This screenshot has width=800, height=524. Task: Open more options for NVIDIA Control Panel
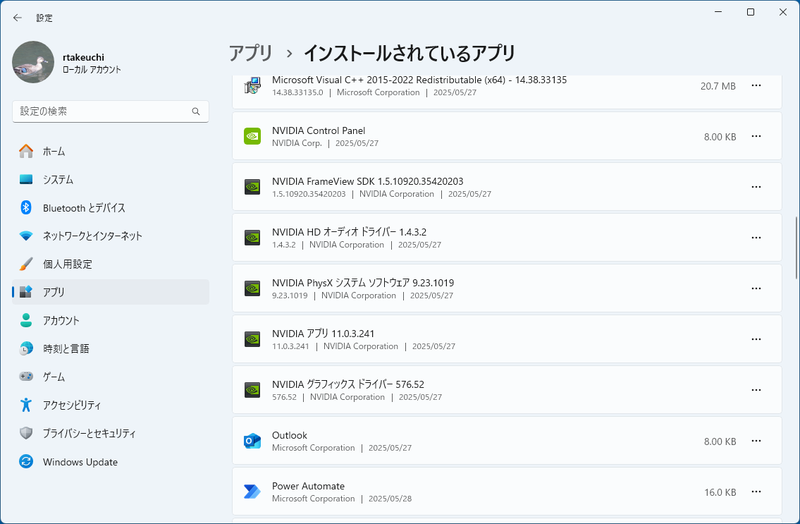point(756,136)
